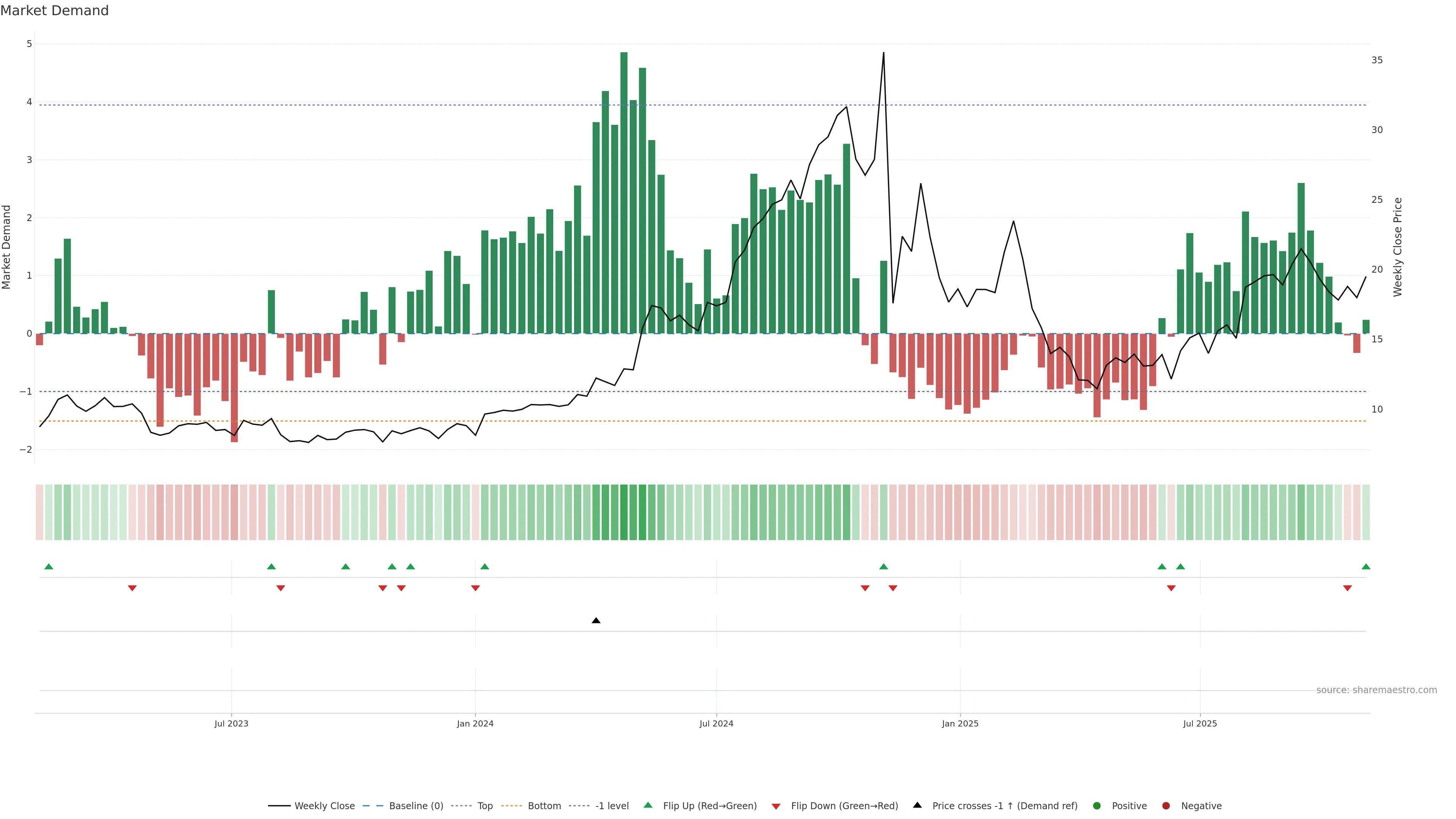Click the Weekly Close Price axis title
Viewport: 1456px width, 819px height.
click(1398, 247)
